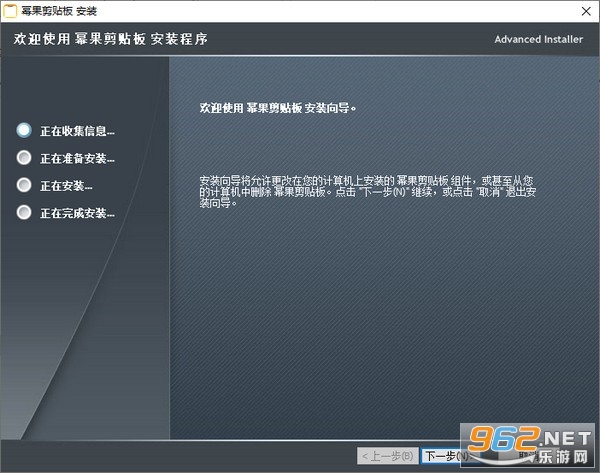The width and height of the screenshot is (600, 473).
Task: Close the 幂果剪贴板 installer window
Action: 586,11
